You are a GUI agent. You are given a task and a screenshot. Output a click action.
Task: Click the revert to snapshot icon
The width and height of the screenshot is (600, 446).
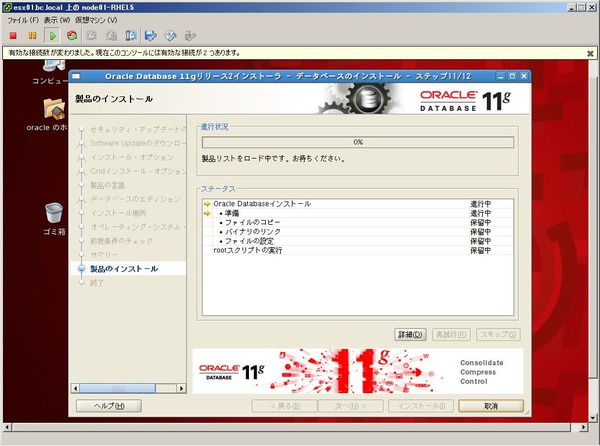[111, 36]
